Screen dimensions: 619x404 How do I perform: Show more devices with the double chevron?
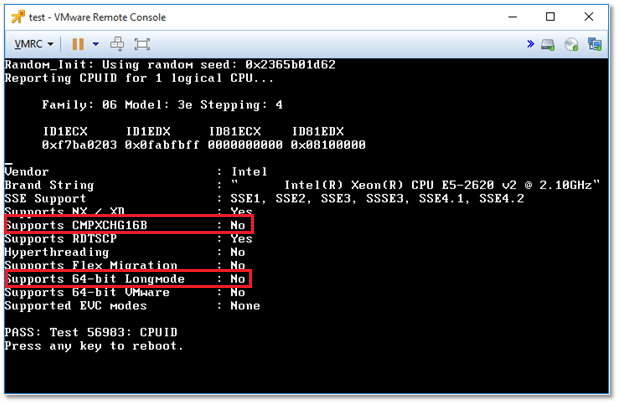tap(531, 44)
